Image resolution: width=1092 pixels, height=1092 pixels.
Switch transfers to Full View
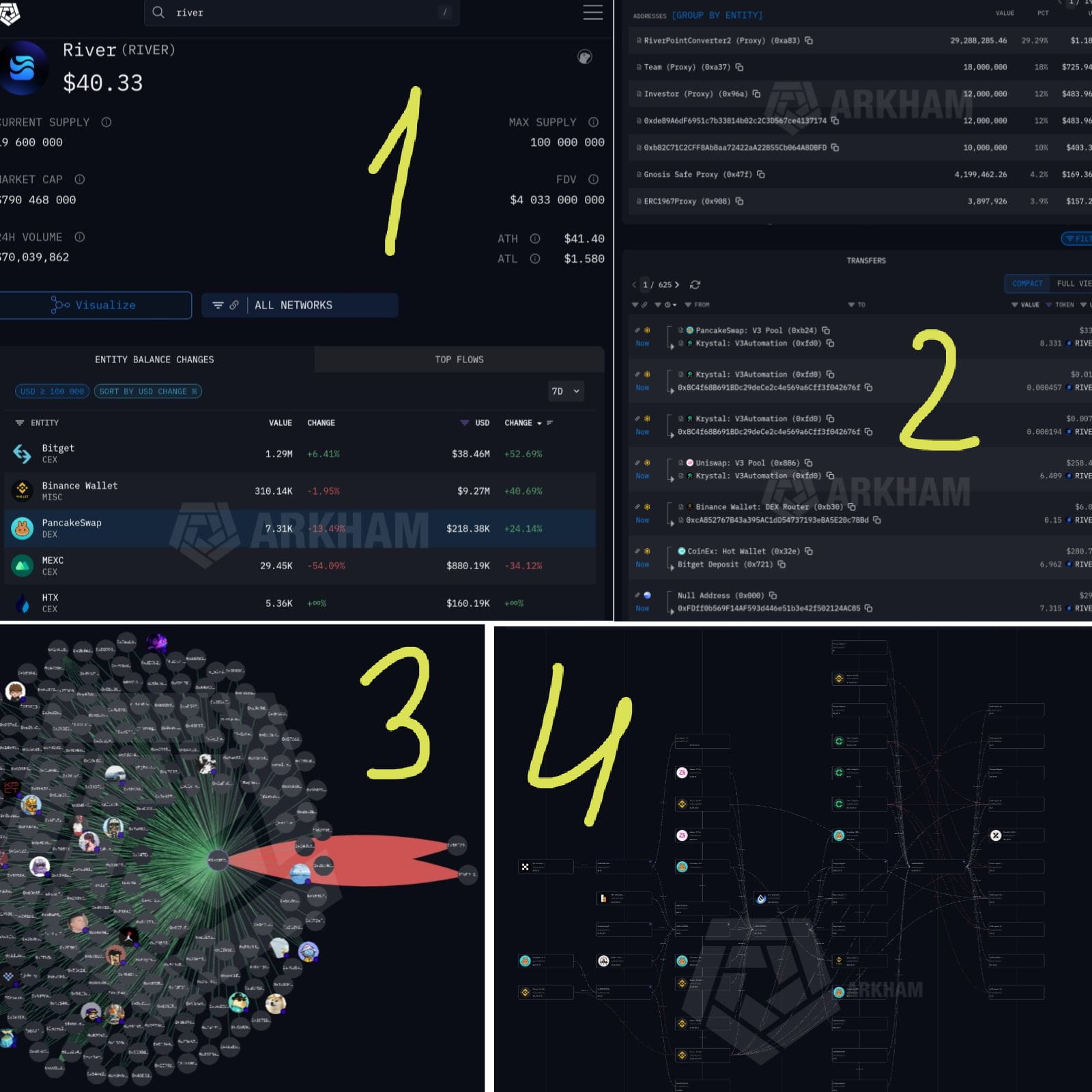(1074, 283)
